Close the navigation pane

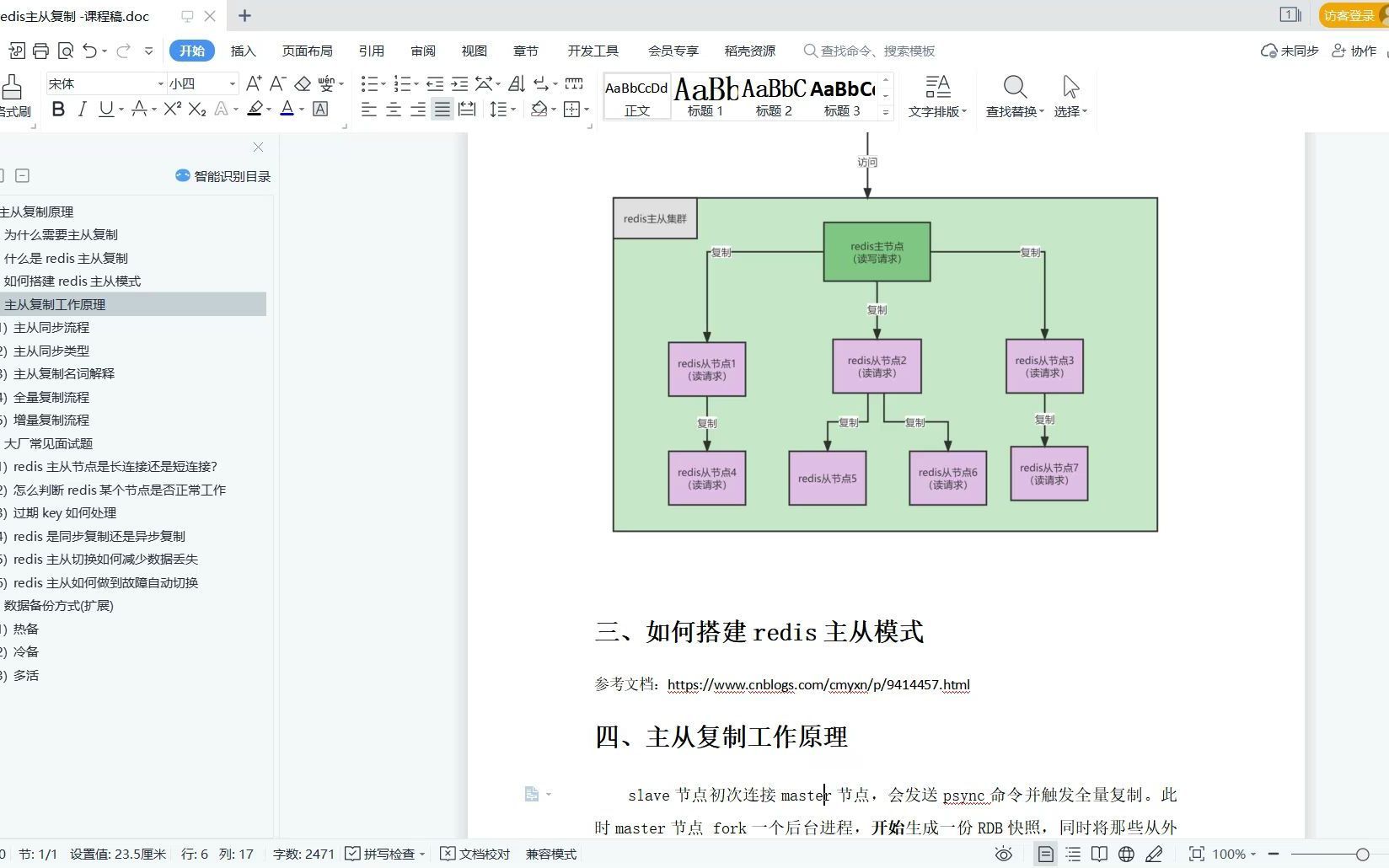click(x=258, y=147)
